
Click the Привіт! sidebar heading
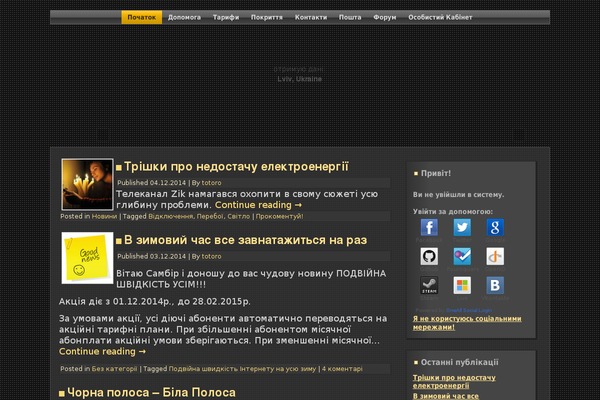pos(436,173)
